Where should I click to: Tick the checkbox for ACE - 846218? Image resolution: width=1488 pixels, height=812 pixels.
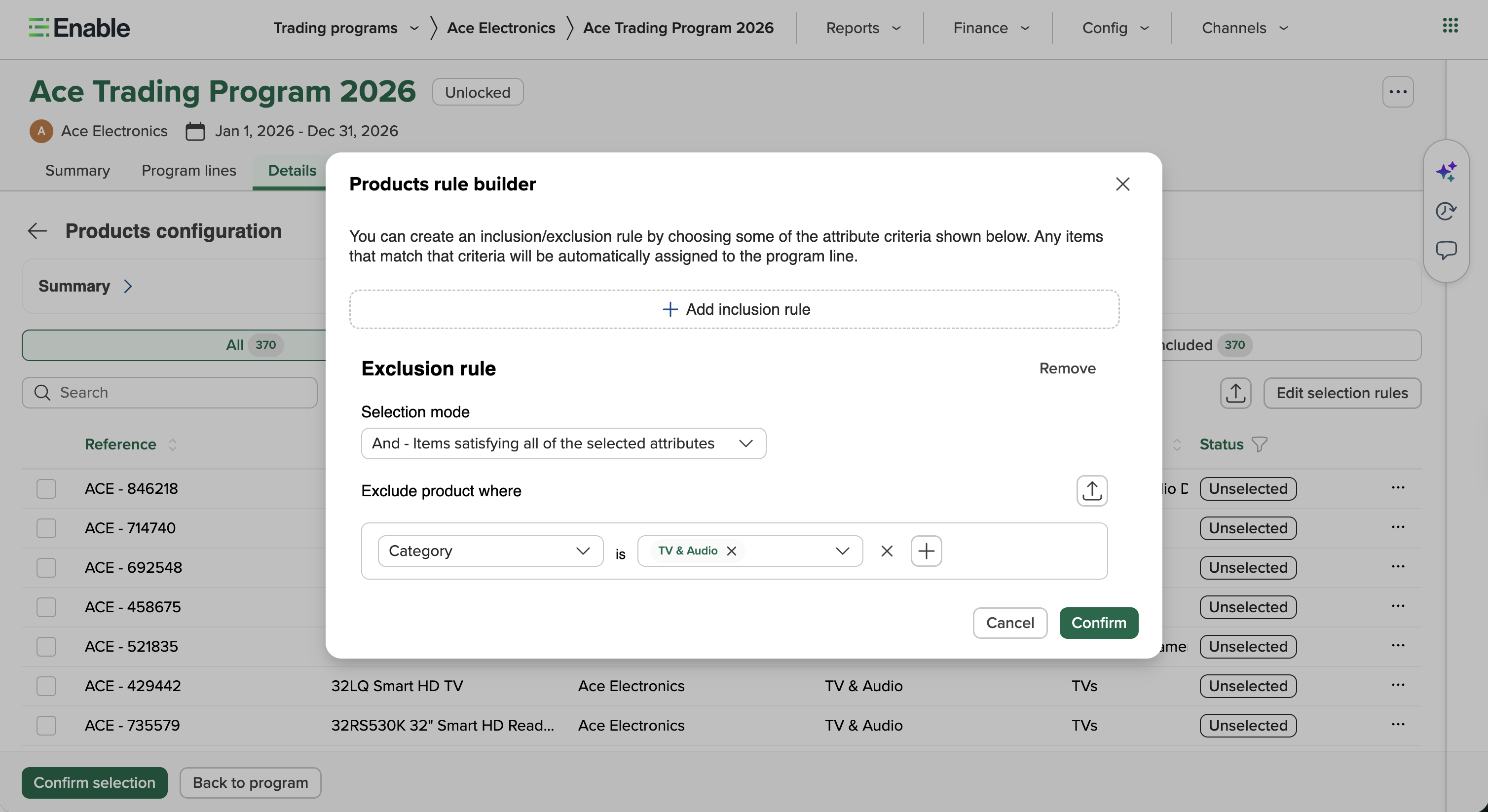pyautogui.click(x=46, y=488)
